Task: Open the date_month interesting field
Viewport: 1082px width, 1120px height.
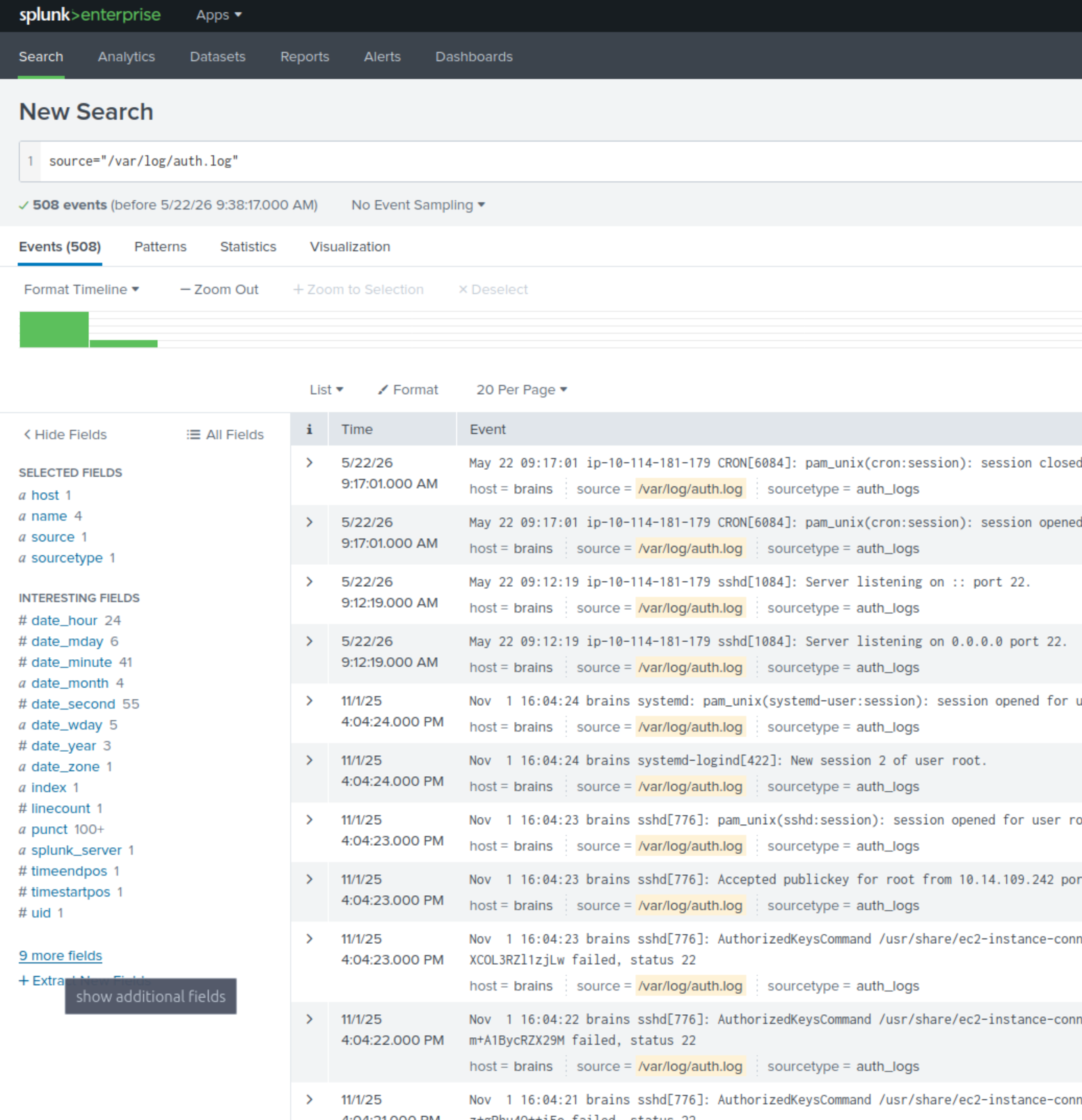Action: coord(70,683)
